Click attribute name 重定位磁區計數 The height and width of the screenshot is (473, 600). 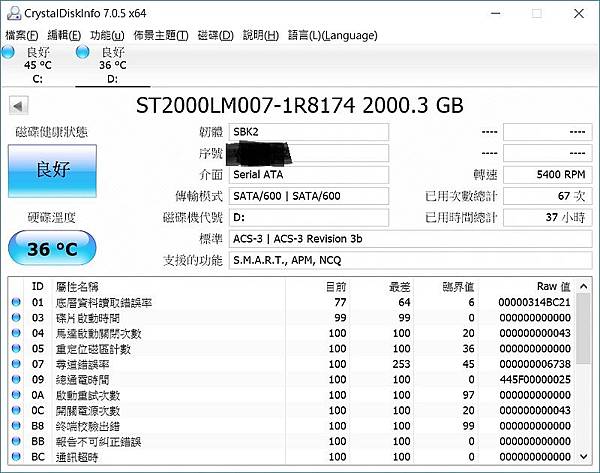click(93, 349)
